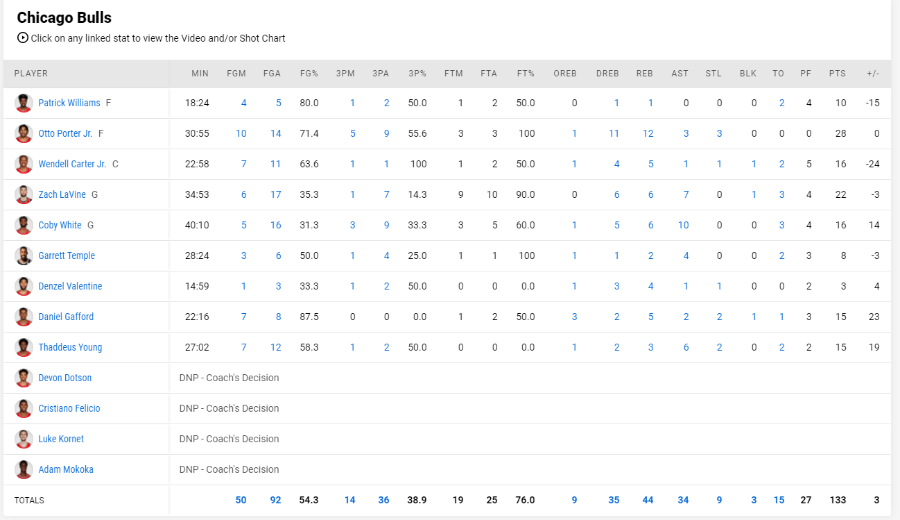
Task: Click Zach LaVine's avatar image
Action: pyautogui.click(x=24, y=195)
